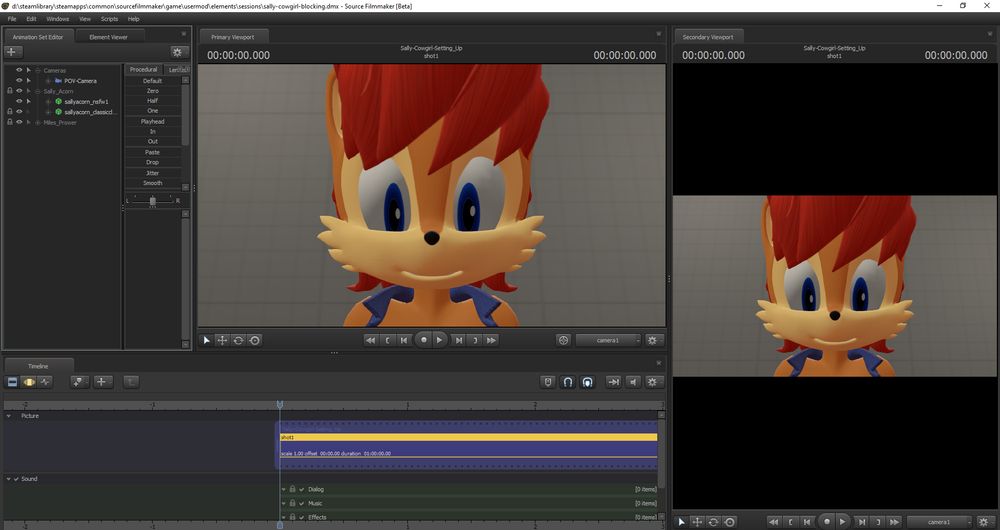
Task: Open the Windows menu
Action: [x=57, y=18]
